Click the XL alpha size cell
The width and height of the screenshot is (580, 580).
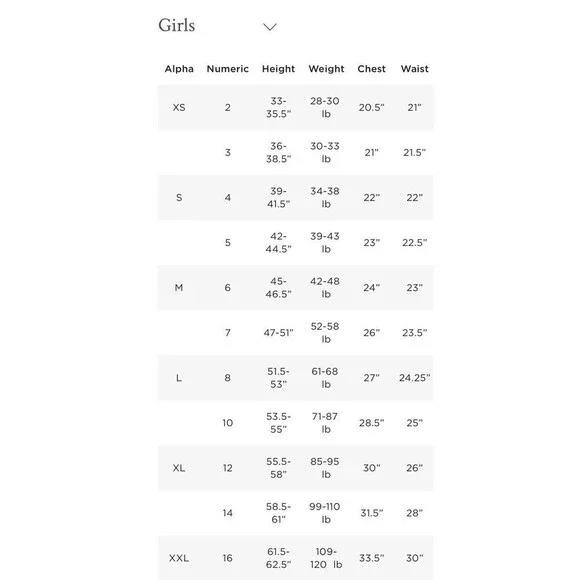click(179, 468)
